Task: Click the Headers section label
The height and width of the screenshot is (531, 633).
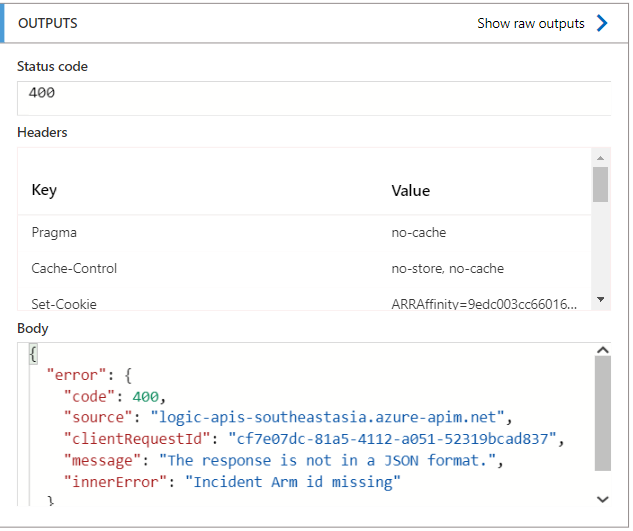Action: pyautogui.click(x=42, y=132)
